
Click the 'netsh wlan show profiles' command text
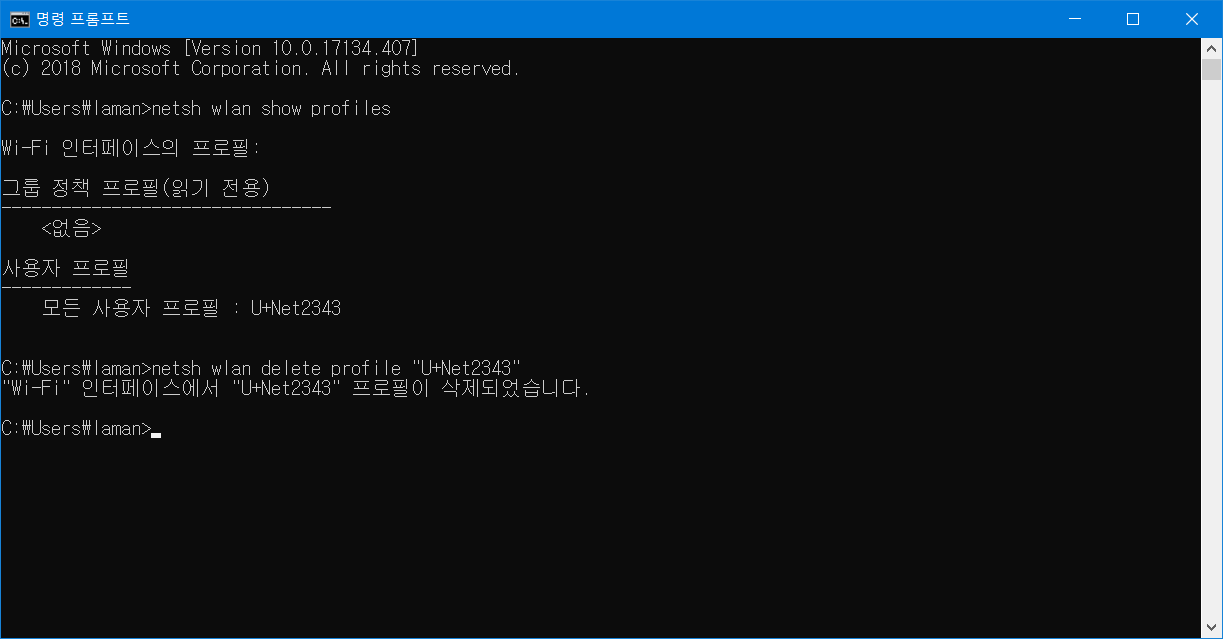(x=271, y=108)
